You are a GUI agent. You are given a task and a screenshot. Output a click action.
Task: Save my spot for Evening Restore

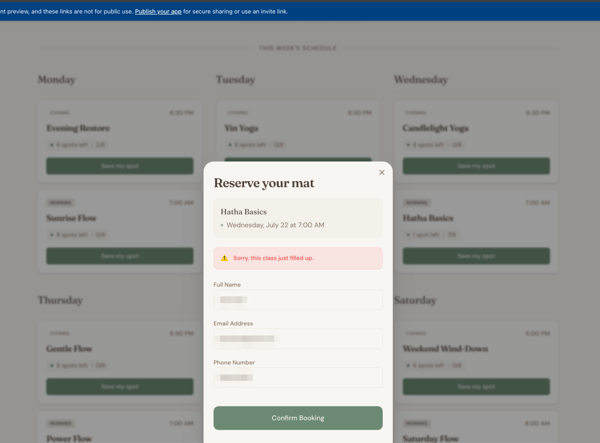(120, 166)
